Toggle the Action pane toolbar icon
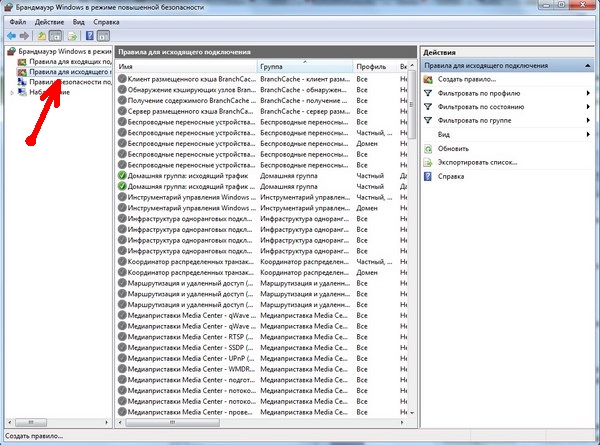 pos(103,36)
